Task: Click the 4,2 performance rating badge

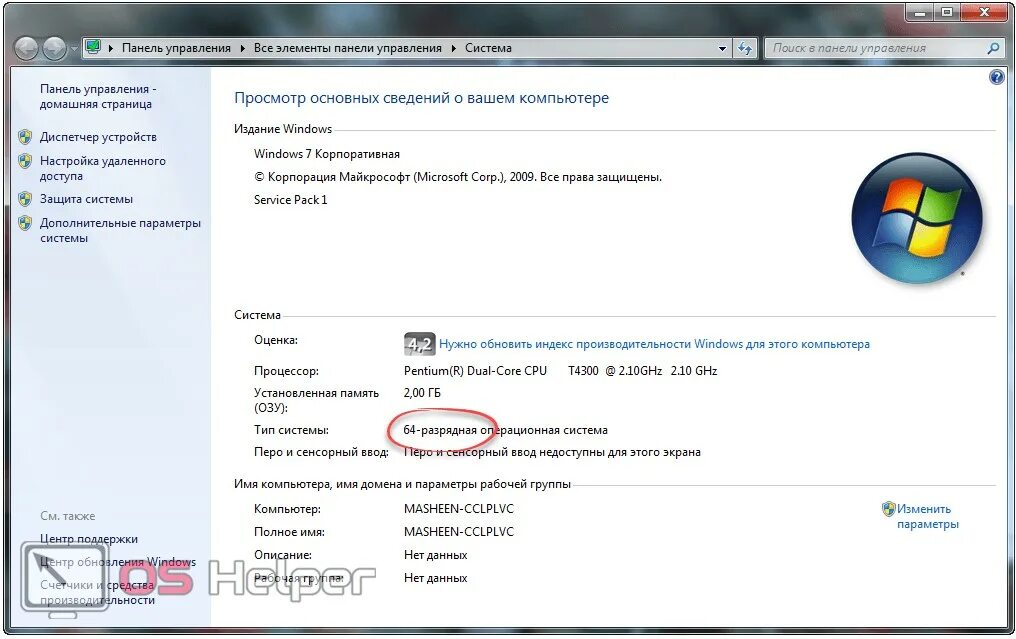Action: (x=419, y=343)
